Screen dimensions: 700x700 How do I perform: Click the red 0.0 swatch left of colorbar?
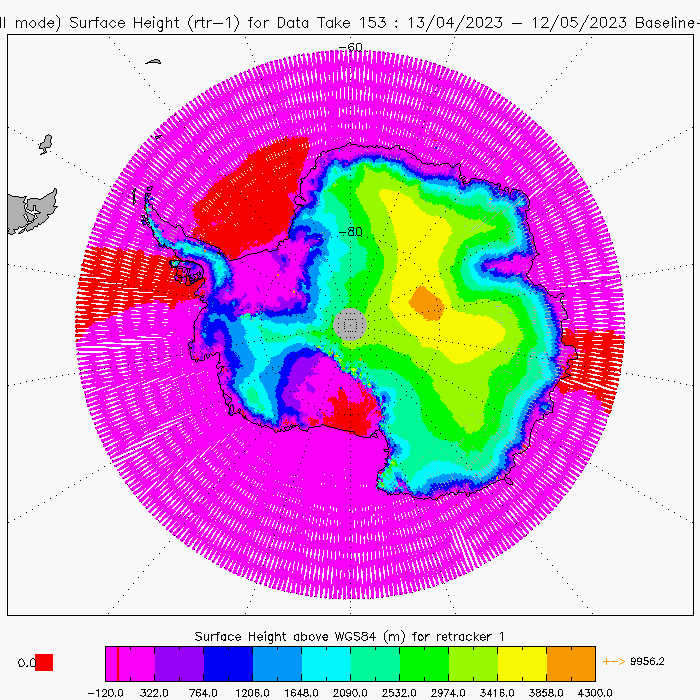(45, 662)
